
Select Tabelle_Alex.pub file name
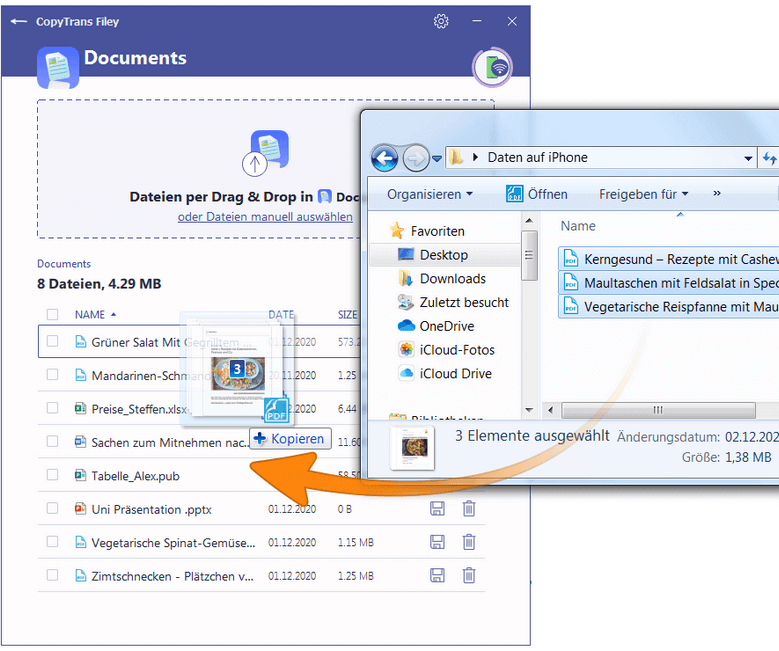click(136, 476)
